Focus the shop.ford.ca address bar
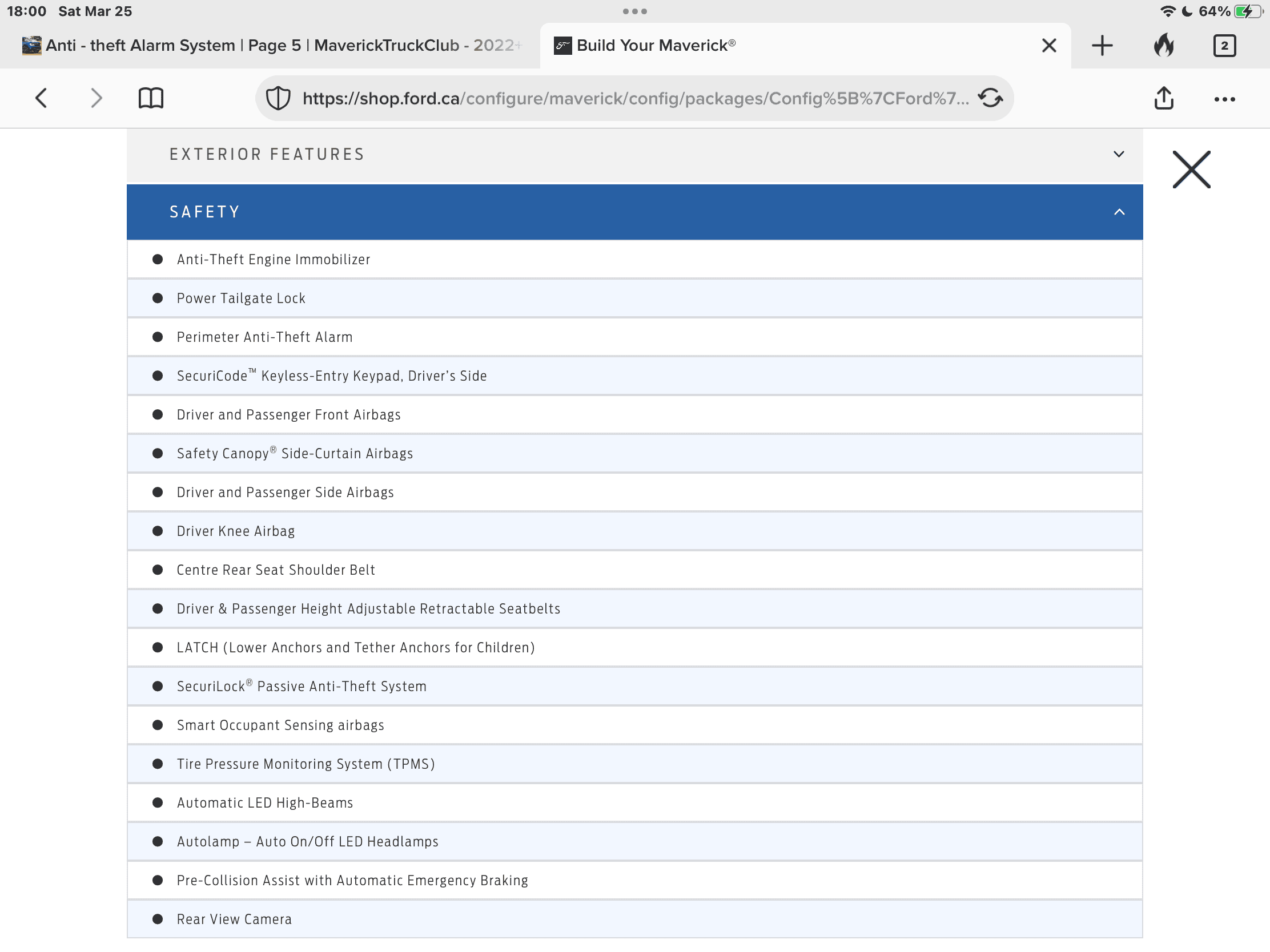1270x952 pixels. click(634, 98)
